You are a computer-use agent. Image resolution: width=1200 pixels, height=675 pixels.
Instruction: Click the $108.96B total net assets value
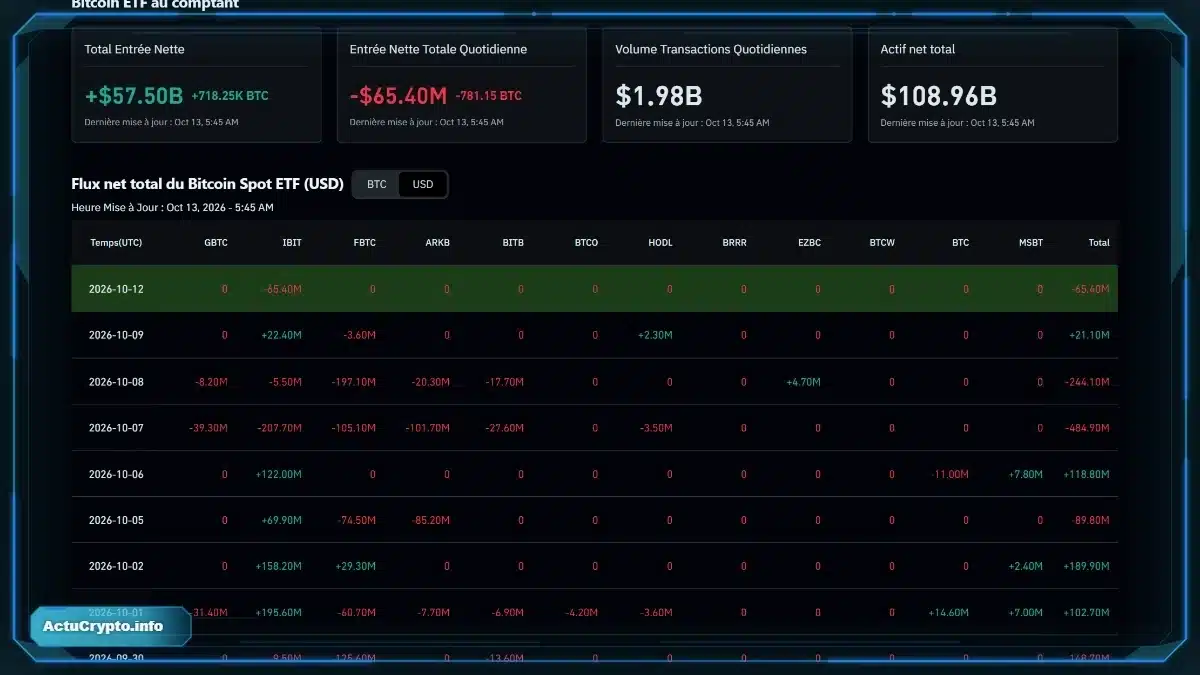click(x=938, y=96)
